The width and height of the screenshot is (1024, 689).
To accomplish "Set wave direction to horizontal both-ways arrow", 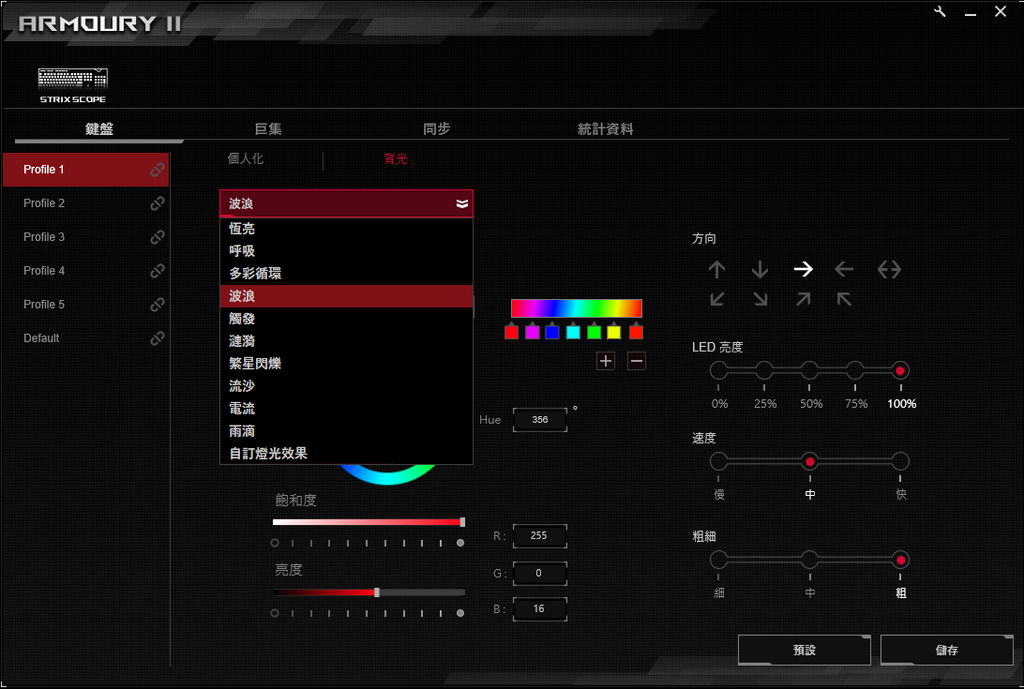I will click(889, 269).
